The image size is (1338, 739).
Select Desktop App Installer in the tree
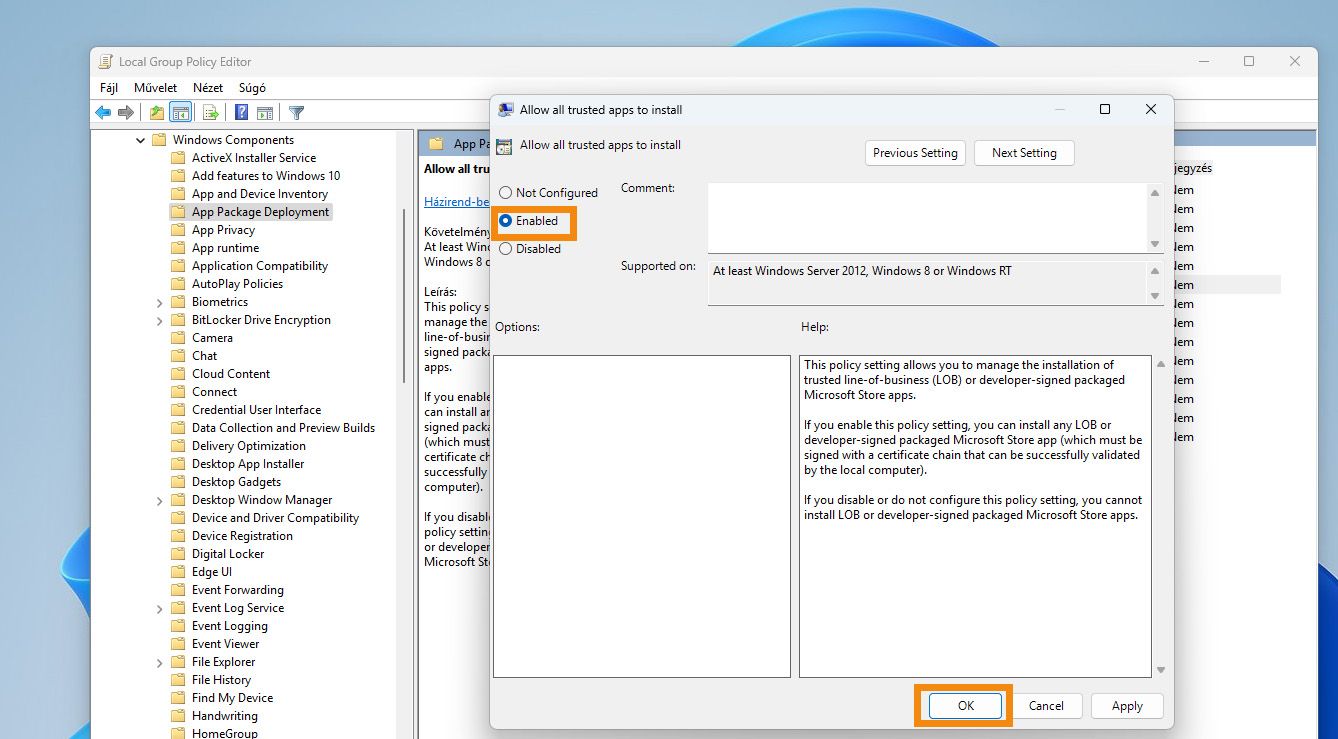(248, 464)
